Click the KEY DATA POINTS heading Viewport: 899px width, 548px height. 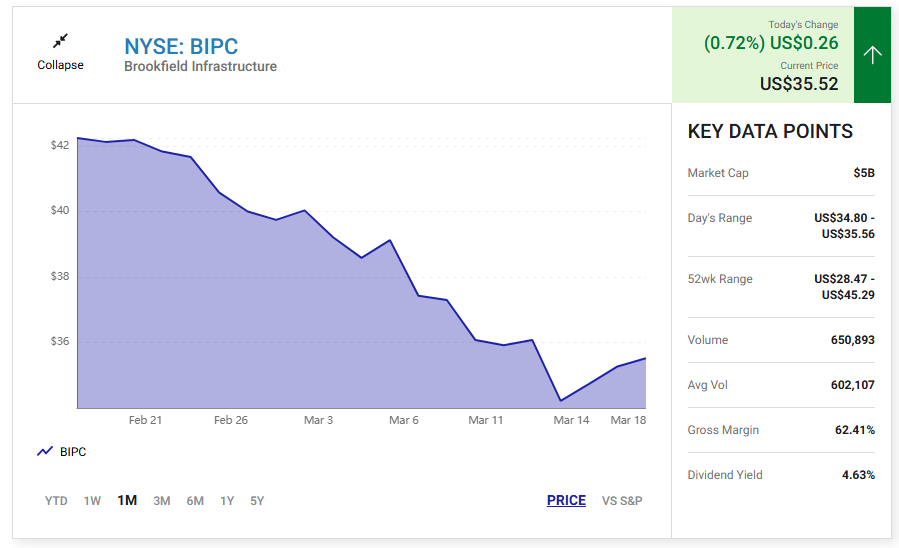click(x=770, y=131)
